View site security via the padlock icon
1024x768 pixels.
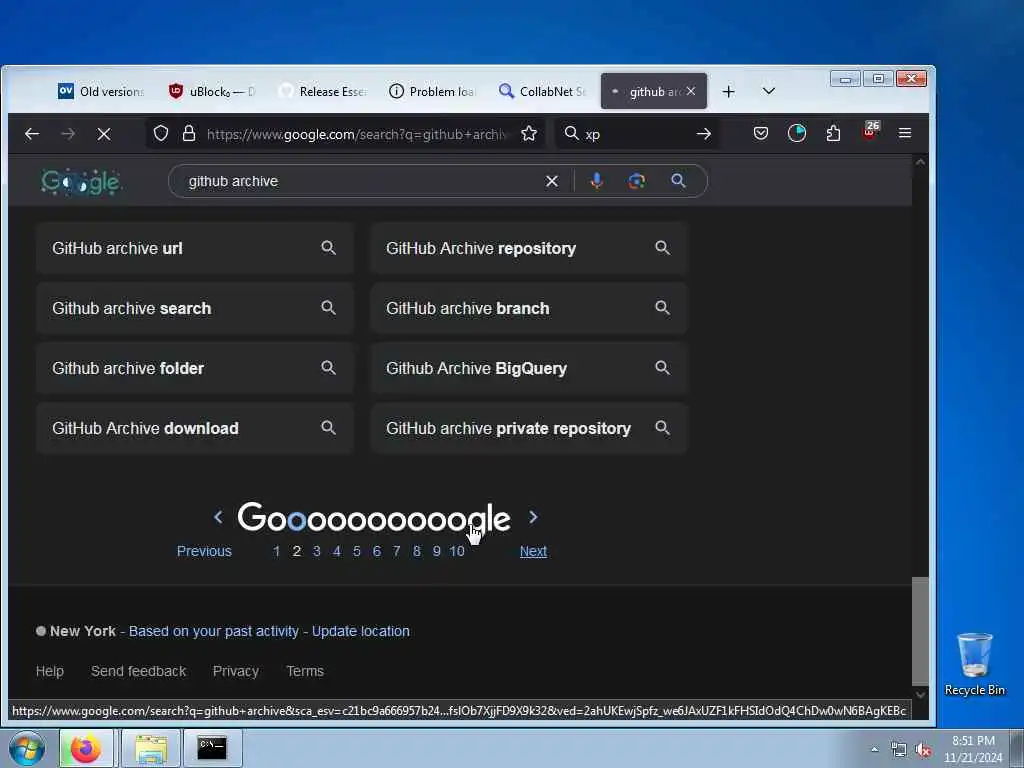pos(189,133)
